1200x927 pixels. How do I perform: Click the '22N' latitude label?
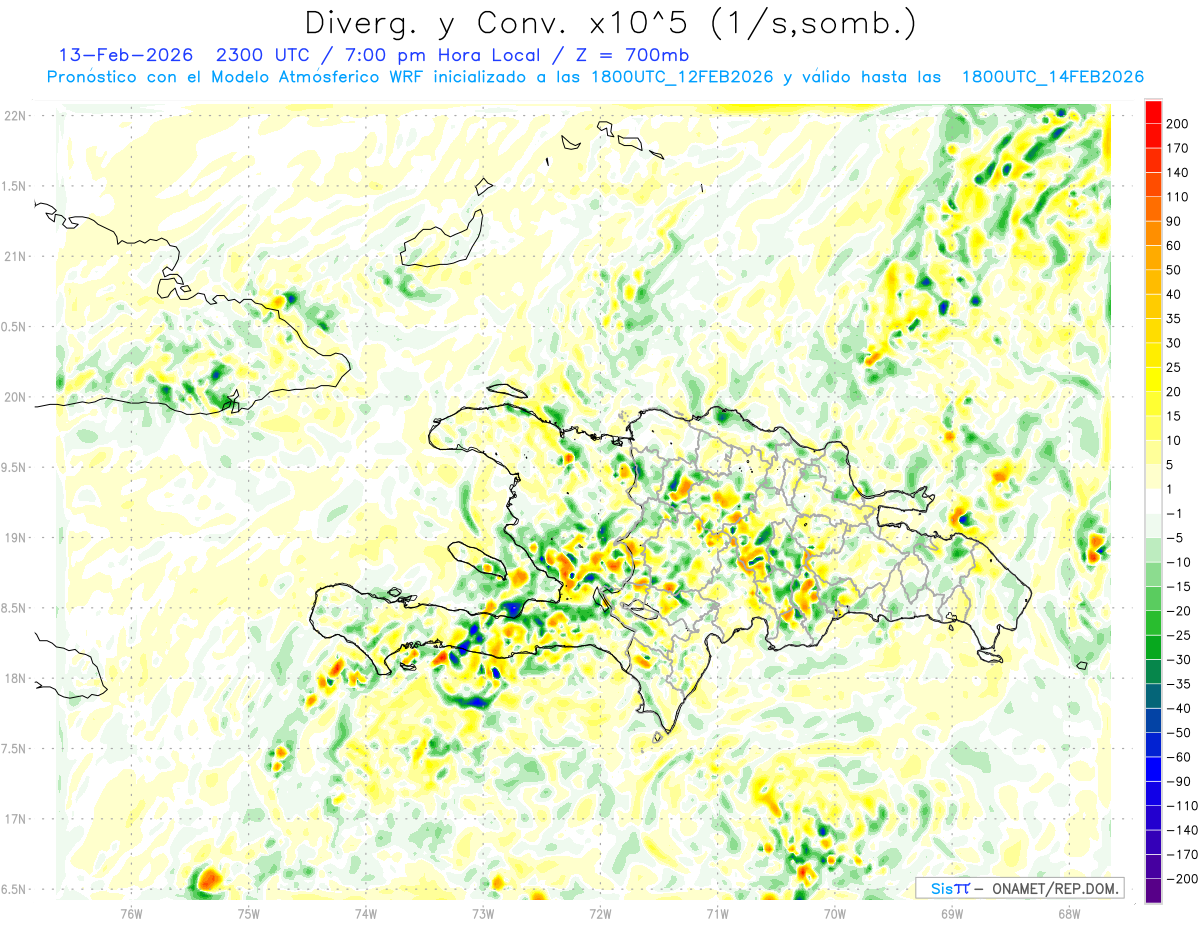(x=15, y=116)
